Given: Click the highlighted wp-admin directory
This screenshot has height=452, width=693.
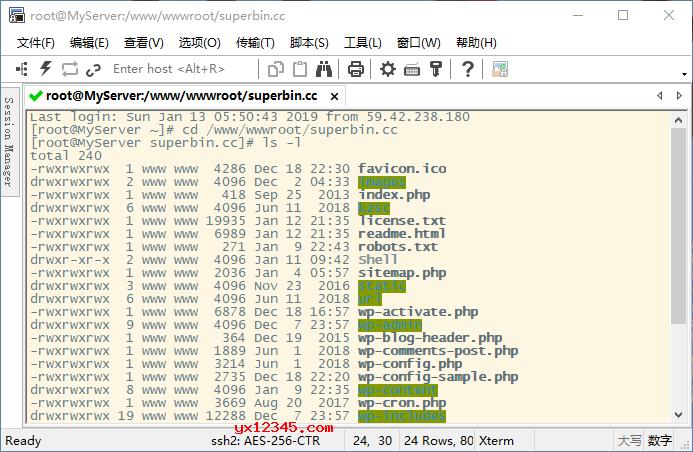Looking at the screenshot, I should point(390,325).
